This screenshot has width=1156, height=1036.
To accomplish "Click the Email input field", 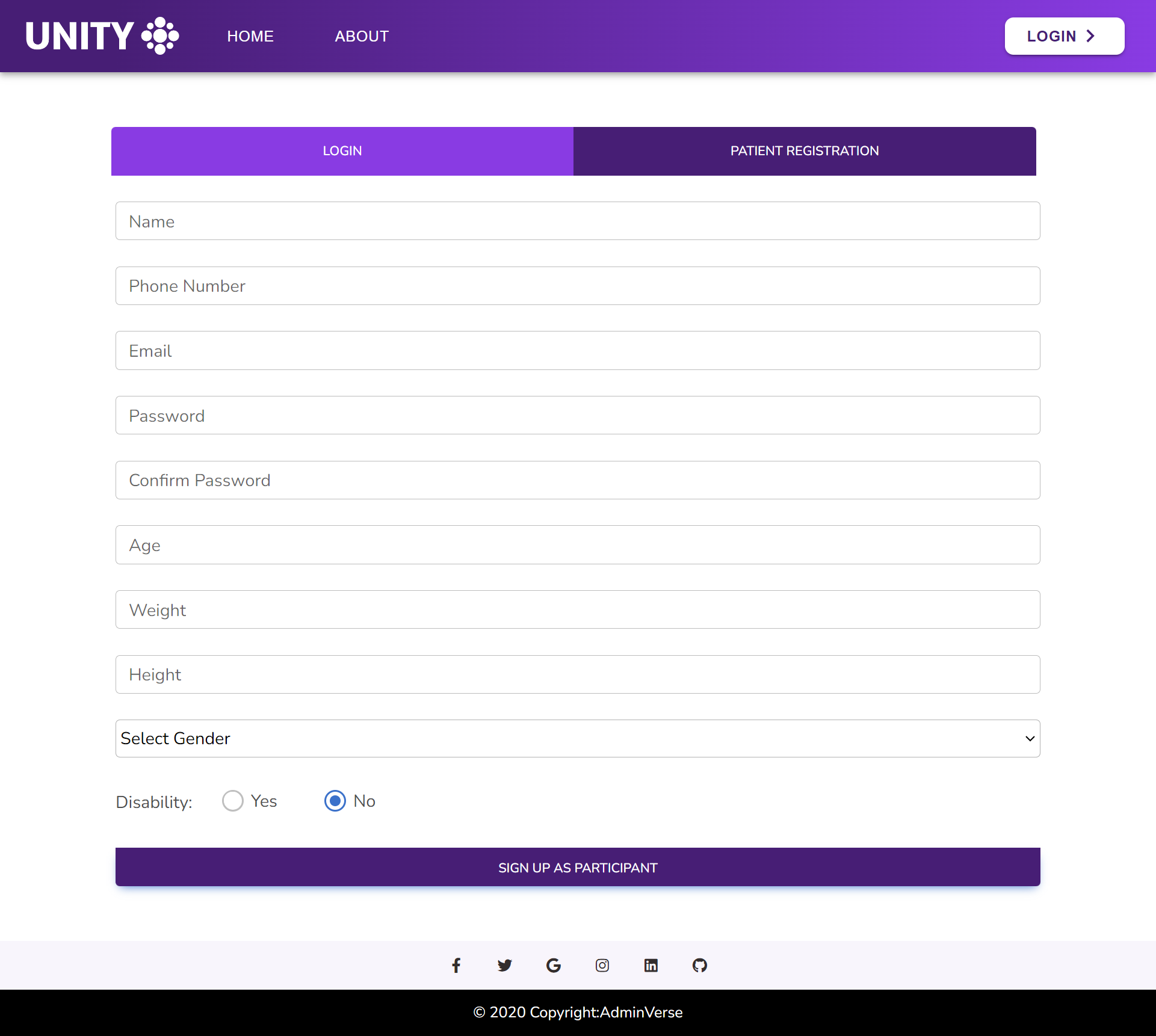I will 578,350.
